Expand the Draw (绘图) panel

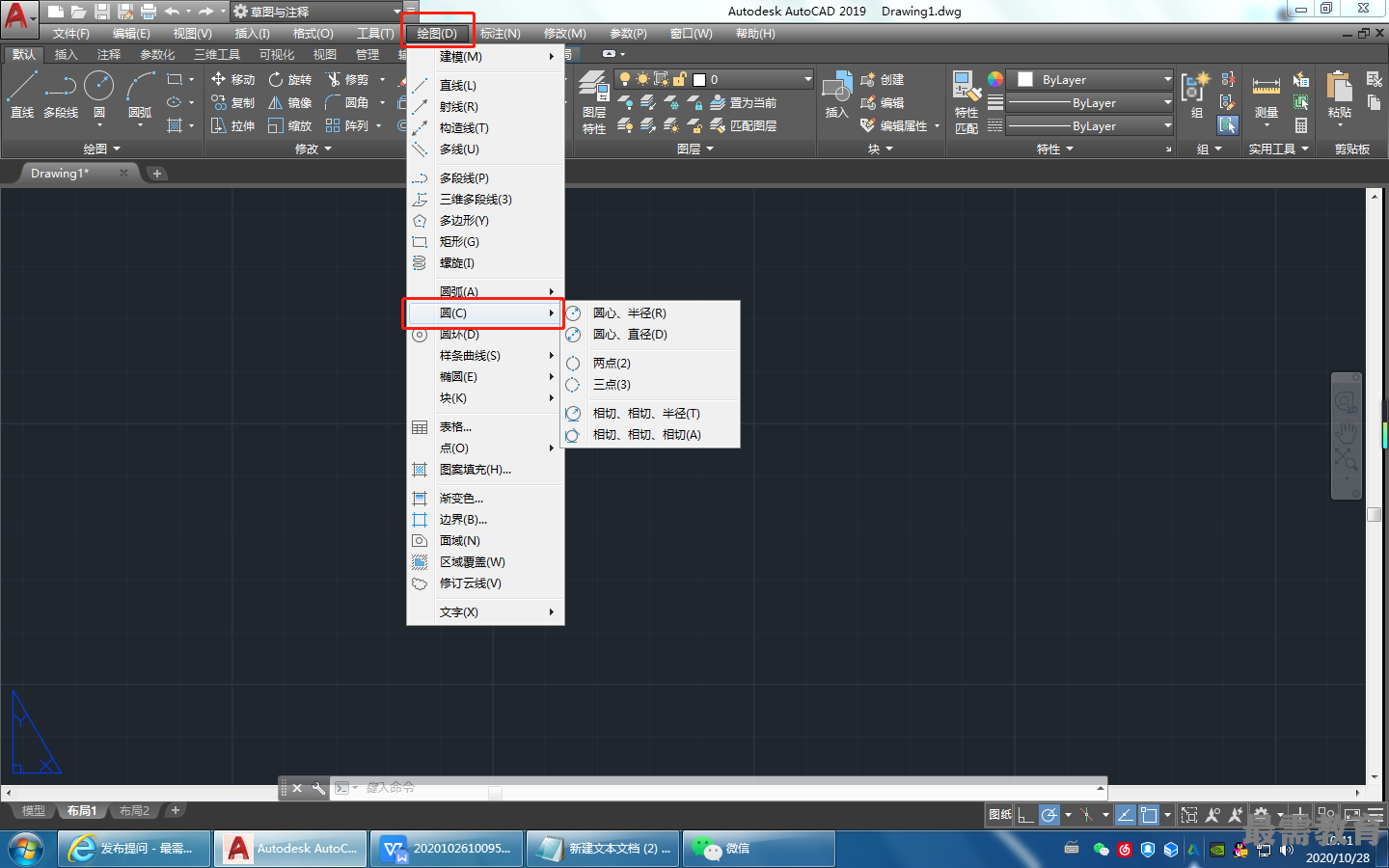[101, 149]
